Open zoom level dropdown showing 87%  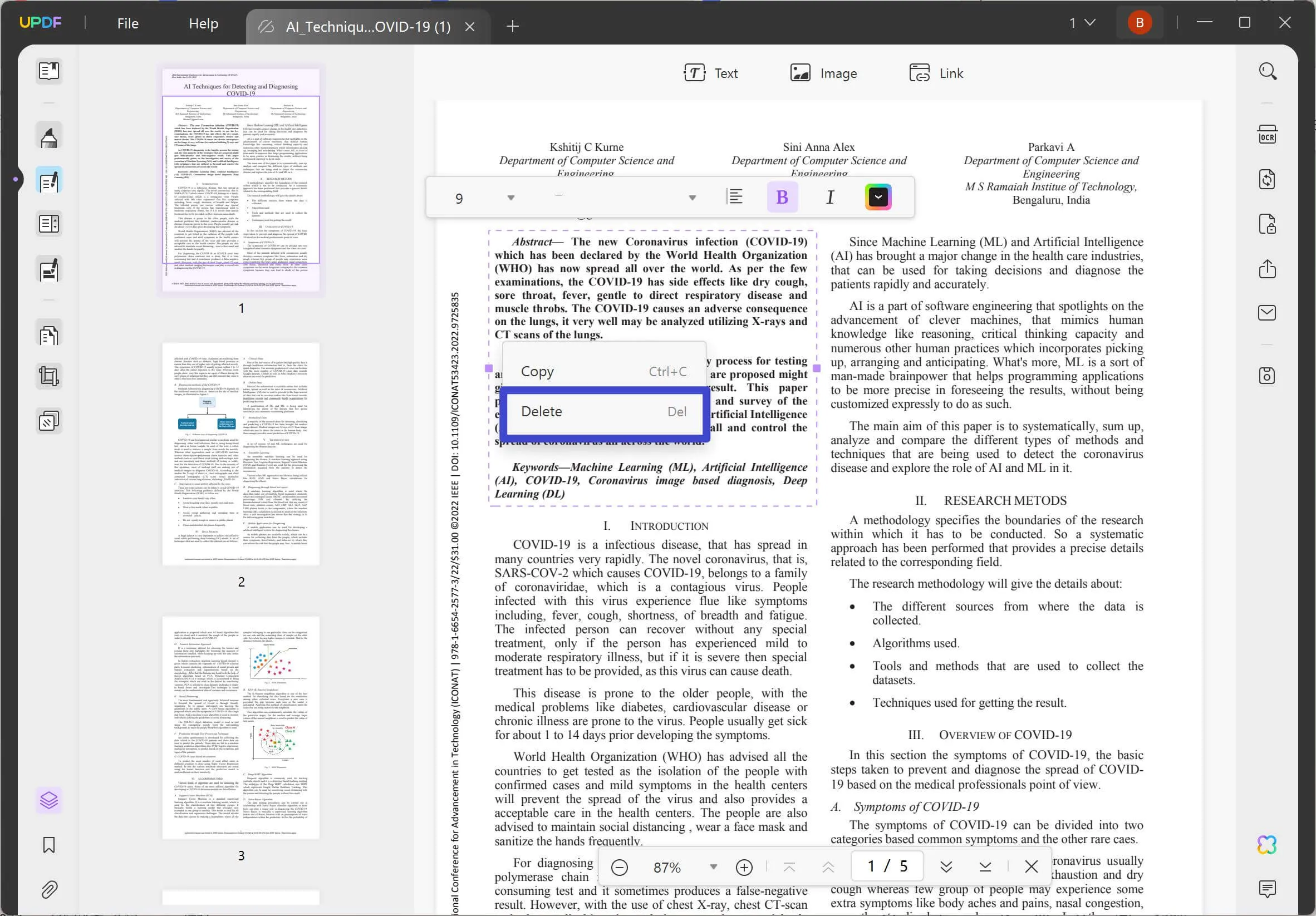click(x=713, y=866)
